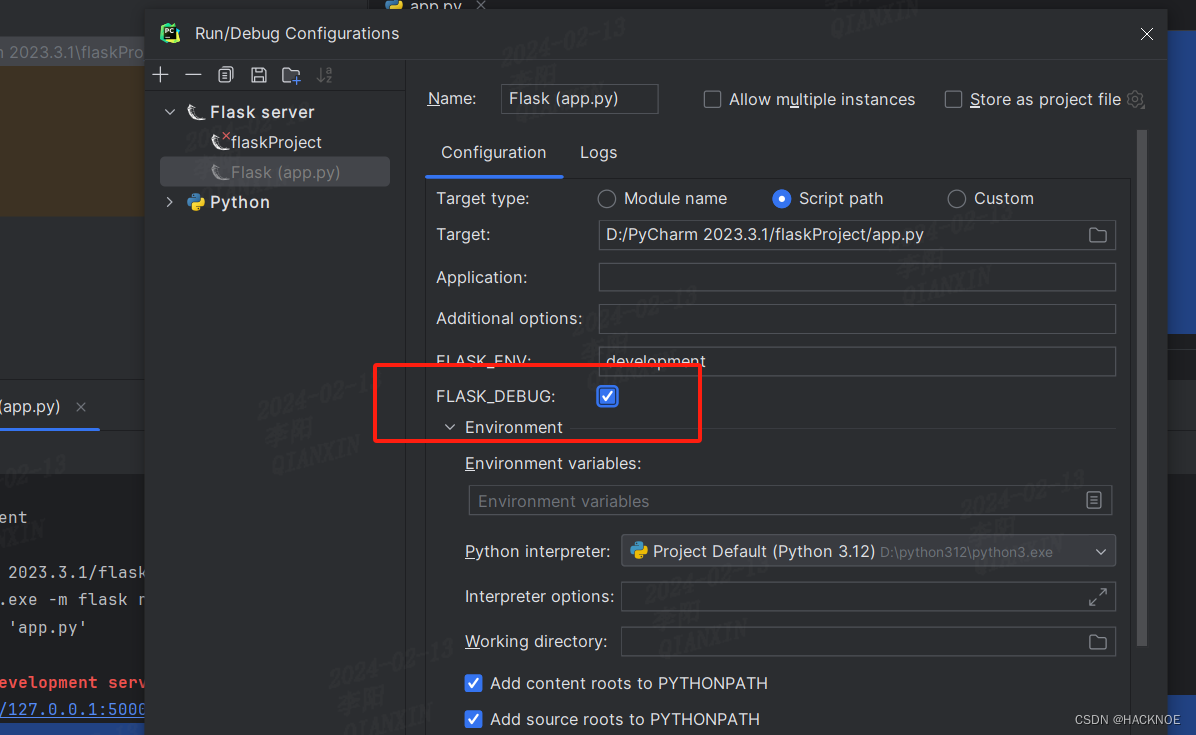
Task: Remove the selected configuration
Action: (x=193, y=75)
